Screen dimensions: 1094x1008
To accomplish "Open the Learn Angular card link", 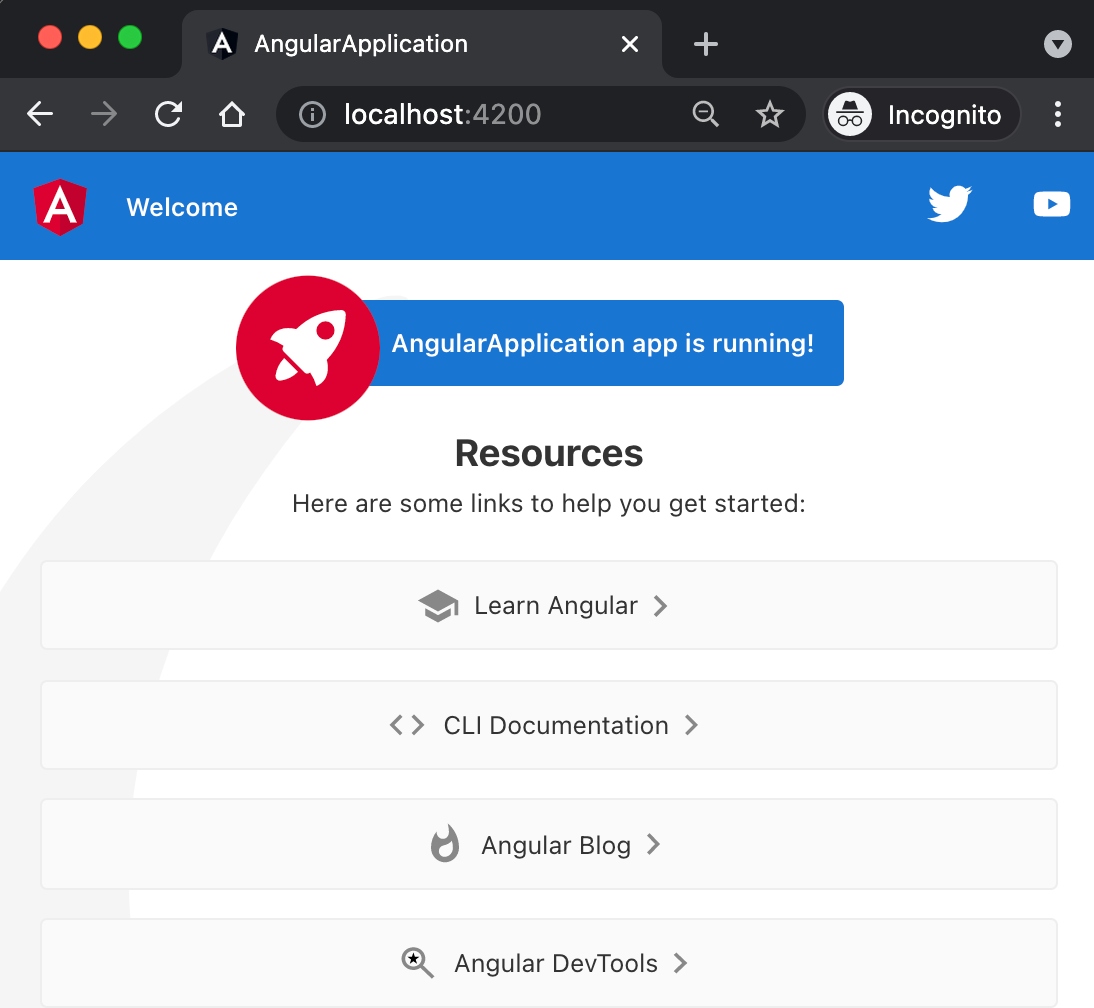I will coord(549,605).
